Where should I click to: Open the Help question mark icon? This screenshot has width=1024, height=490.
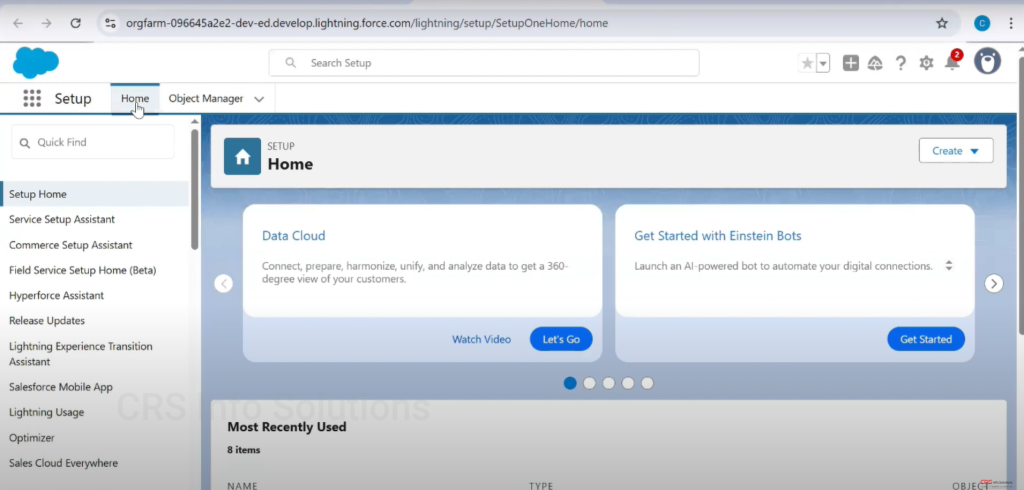click(x=901, y=63)
